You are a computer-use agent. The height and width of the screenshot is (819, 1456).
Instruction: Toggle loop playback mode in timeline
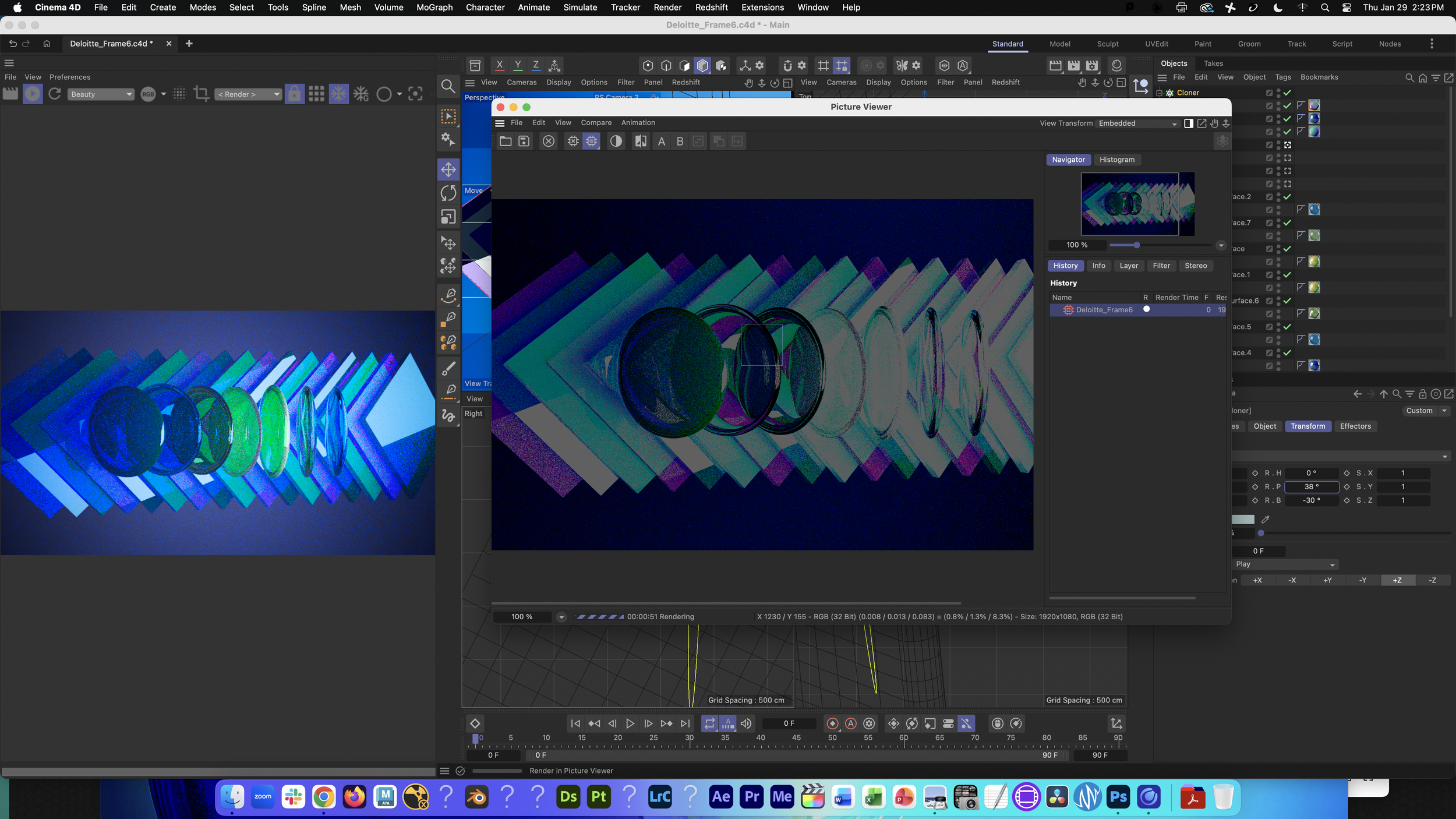point(709,723)
